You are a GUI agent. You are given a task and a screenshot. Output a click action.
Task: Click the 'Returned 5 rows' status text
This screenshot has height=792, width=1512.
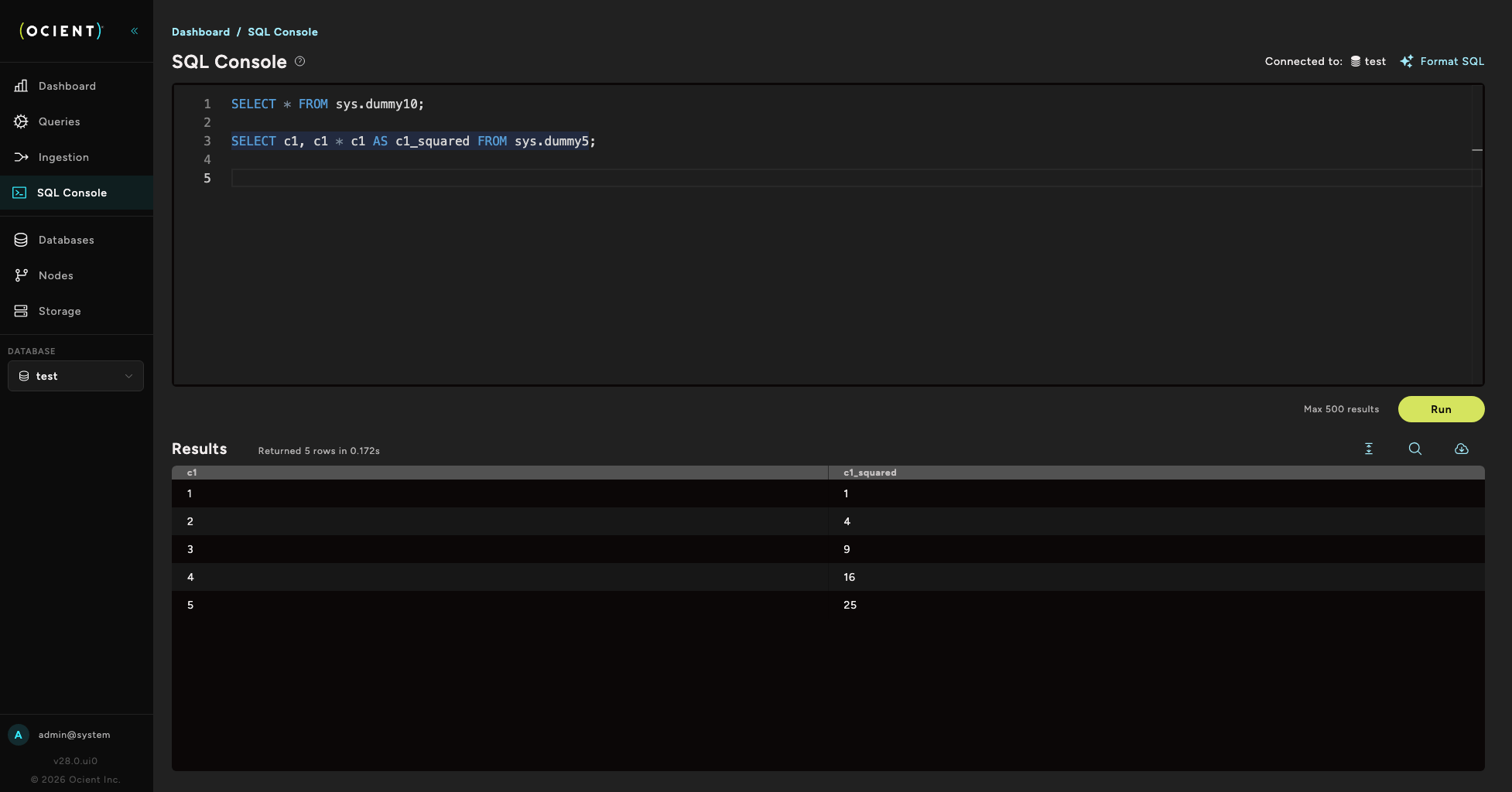pyautogui.click(x=319, y=451)
